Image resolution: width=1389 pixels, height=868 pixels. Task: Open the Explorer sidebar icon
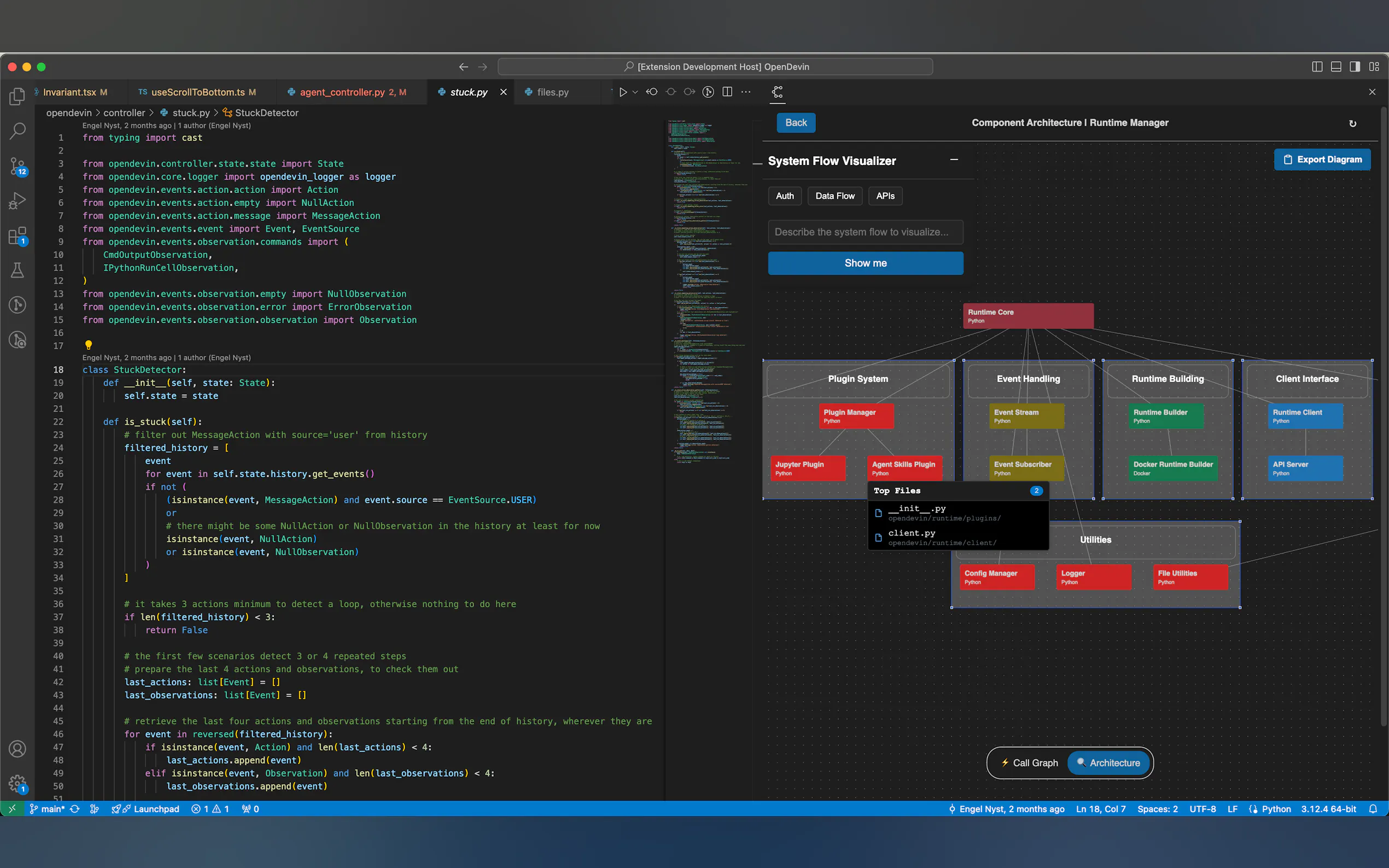(17, 96)
